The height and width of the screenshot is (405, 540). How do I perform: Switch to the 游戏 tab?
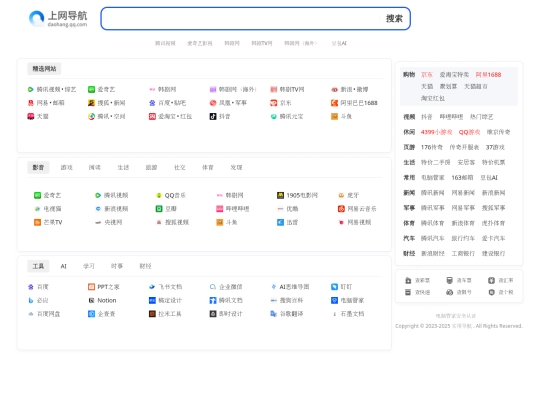click(66, 168)
